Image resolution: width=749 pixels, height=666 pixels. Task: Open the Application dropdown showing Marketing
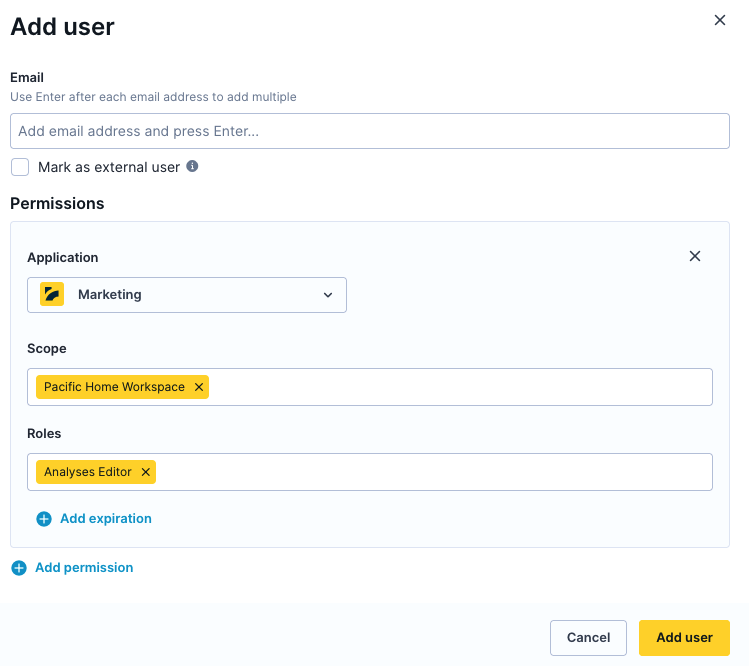click(x=187, y=295)
